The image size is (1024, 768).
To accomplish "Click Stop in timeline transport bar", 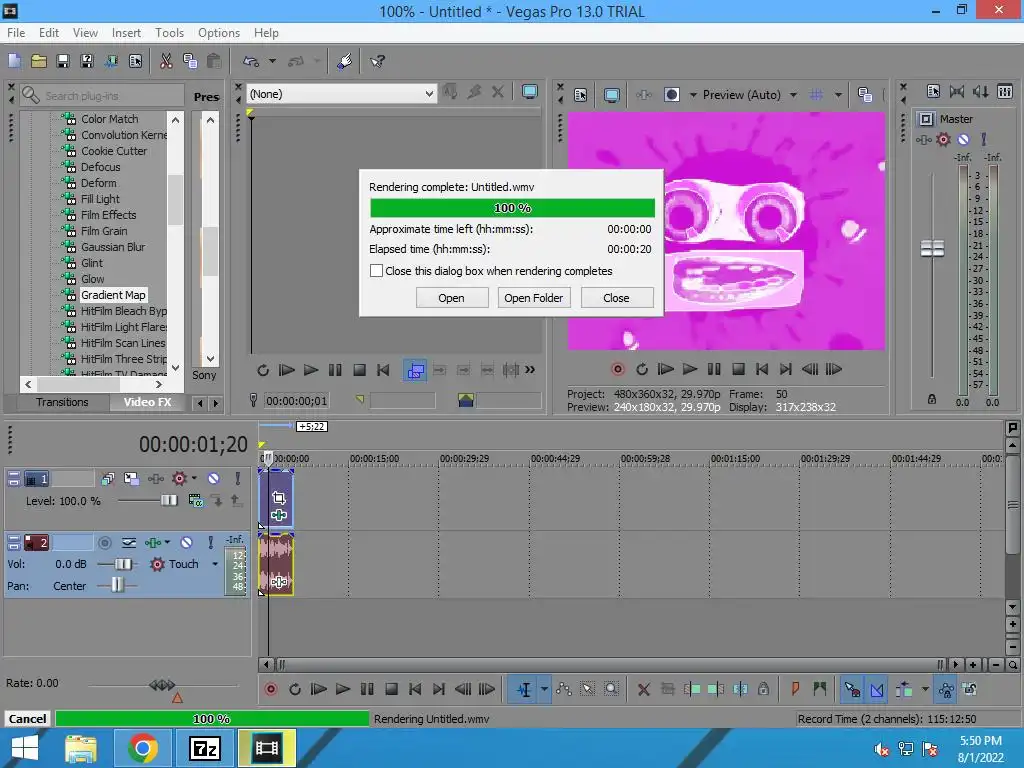I will click(391, 689).
